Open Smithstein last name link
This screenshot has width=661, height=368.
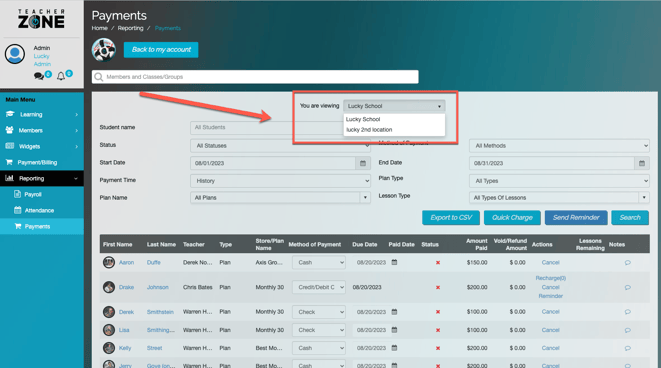[160, 312]
